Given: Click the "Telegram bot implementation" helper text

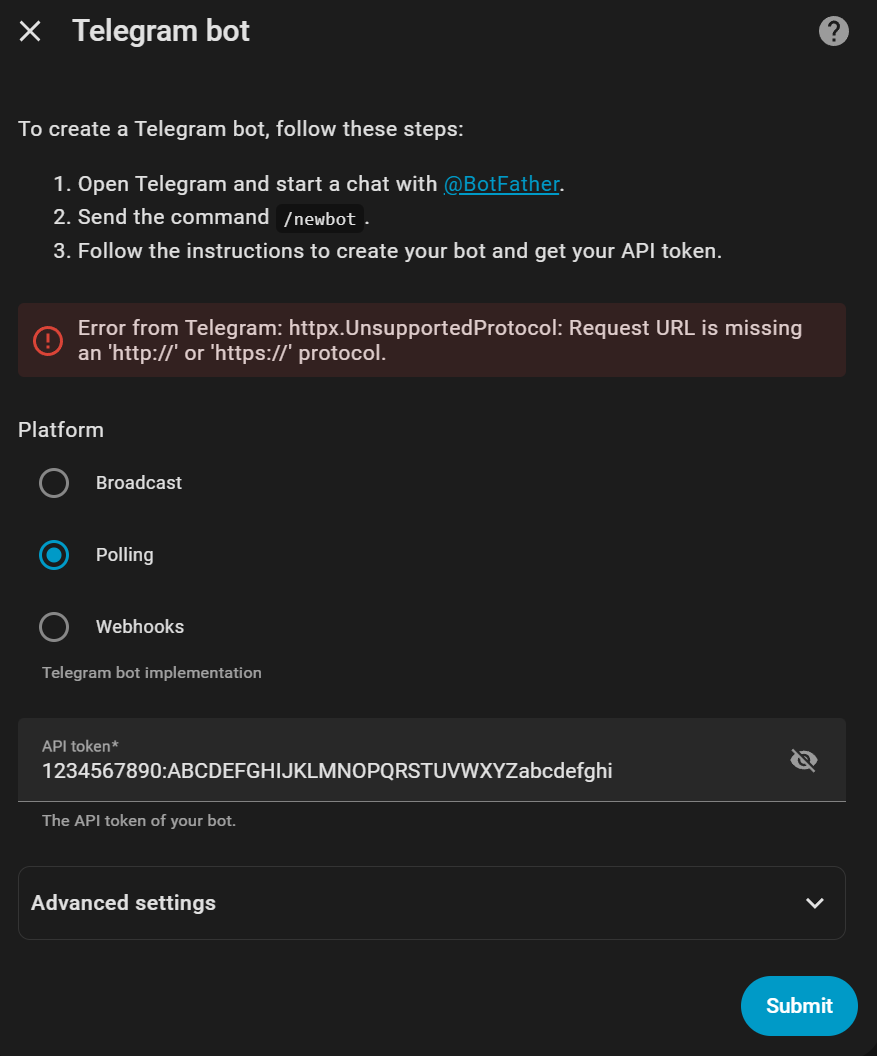Looking at the screenshot, I should tap(152, 673).
